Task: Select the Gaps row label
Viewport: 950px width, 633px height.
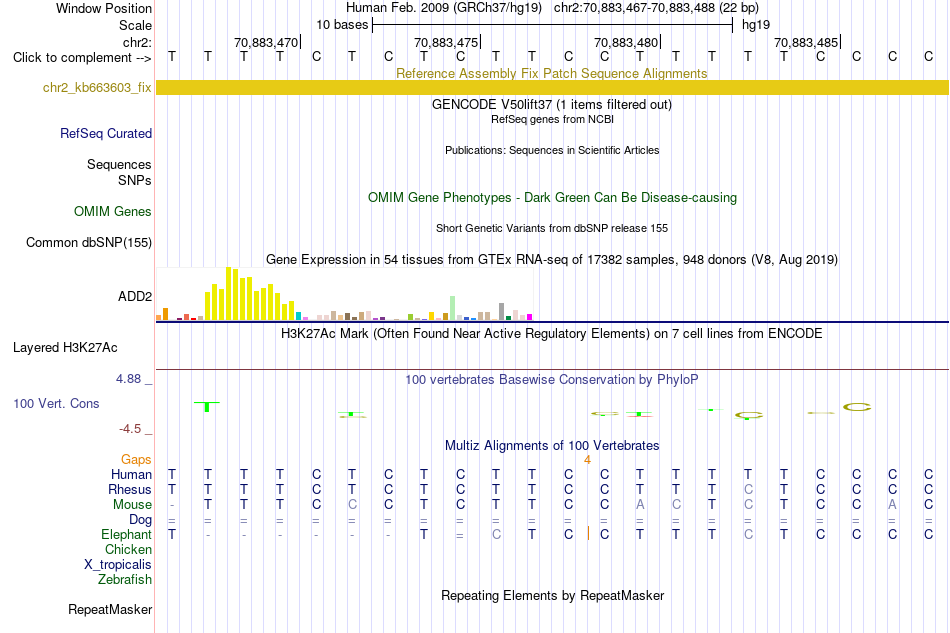Action: pyautogui.click(x=136, y=459)
